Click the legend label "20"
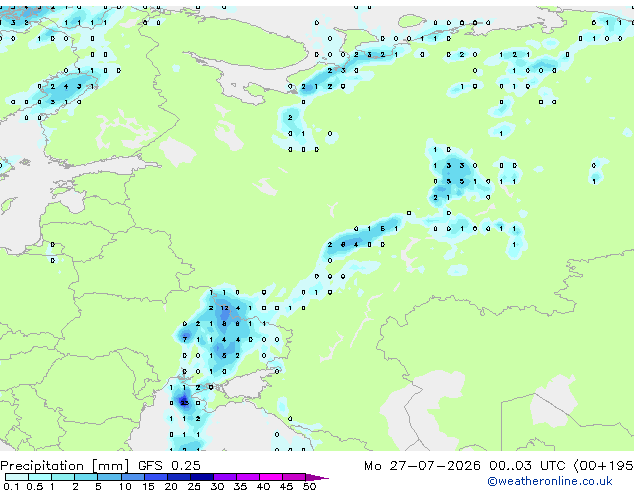The width and height of the screenshot is (634, 490). 171,486
